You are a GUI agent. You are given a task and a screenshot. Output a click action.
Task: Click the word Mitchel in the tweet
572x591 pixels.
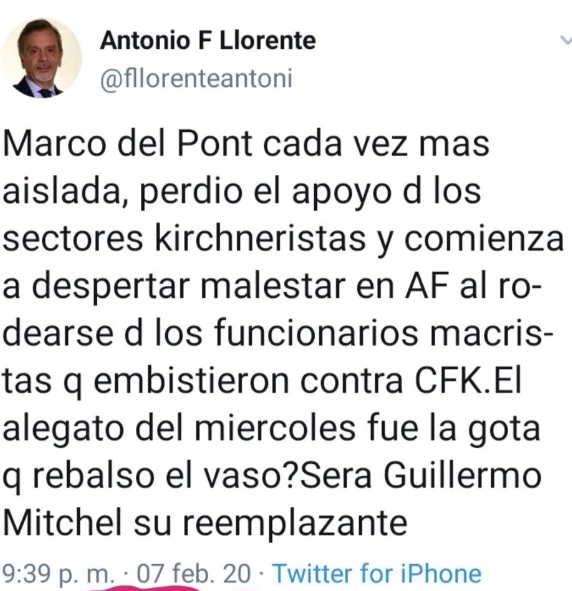(x=63, y=523)
